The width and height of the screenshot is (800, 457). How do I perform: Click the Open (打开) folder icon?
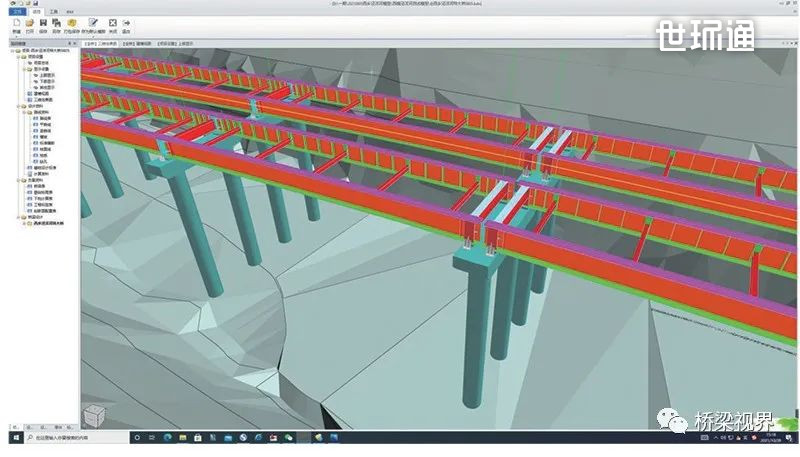pyautogui.click(x=30, y=24)
